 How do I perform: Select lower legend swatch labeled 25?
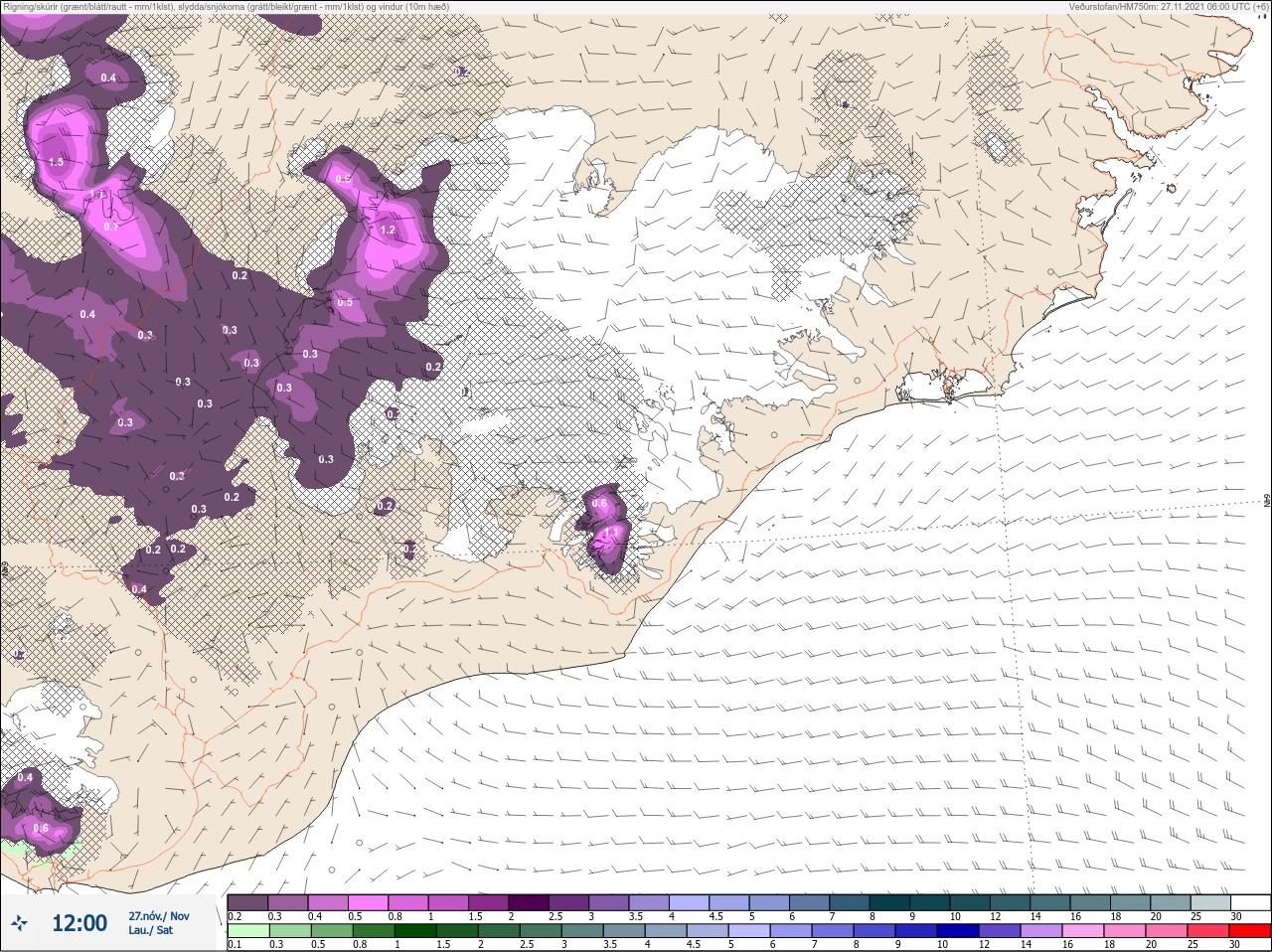[1208, 930]
